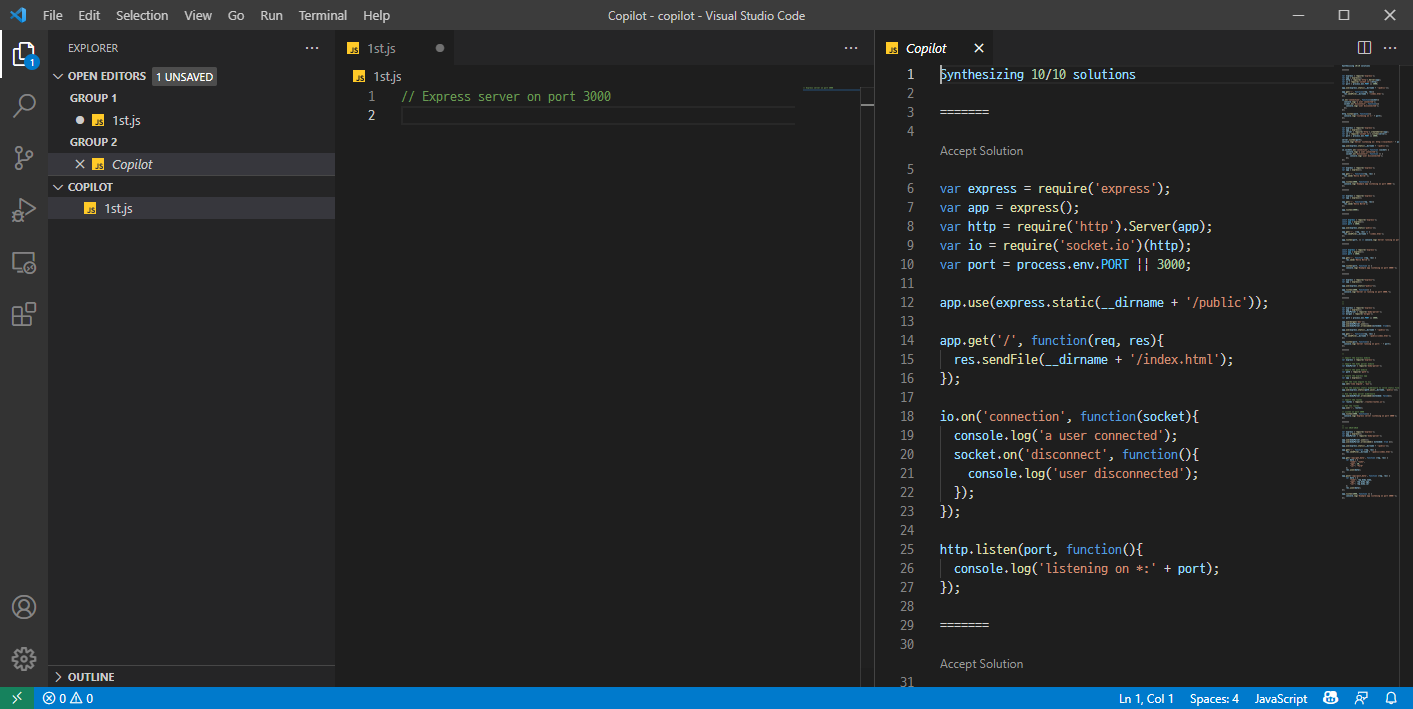Viewport: 1413px width, 709px height.
Task: Accept the second Copilot solution near line 31
Action: 981,664
